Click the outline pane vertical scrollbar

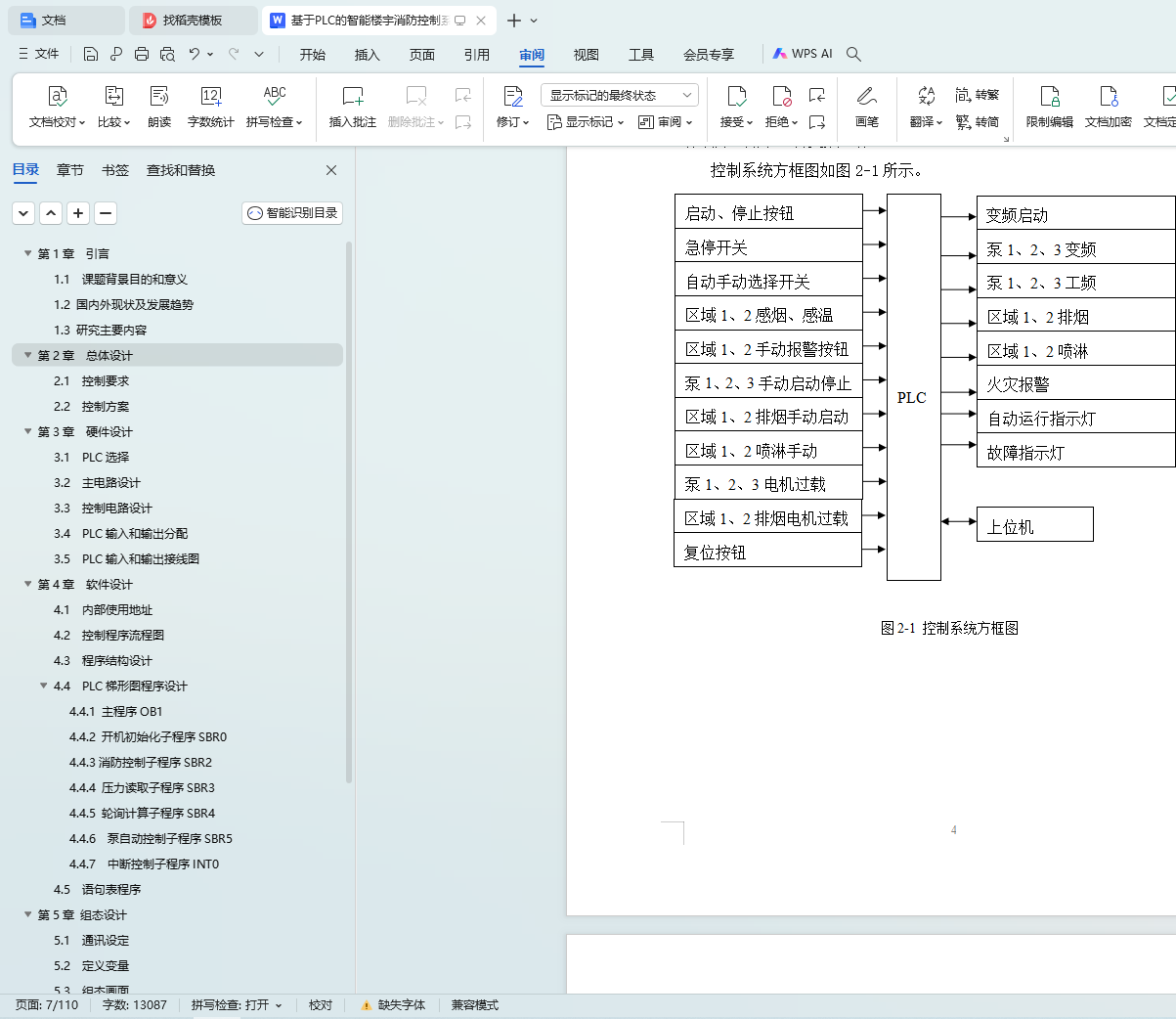[x=349, y=513]
